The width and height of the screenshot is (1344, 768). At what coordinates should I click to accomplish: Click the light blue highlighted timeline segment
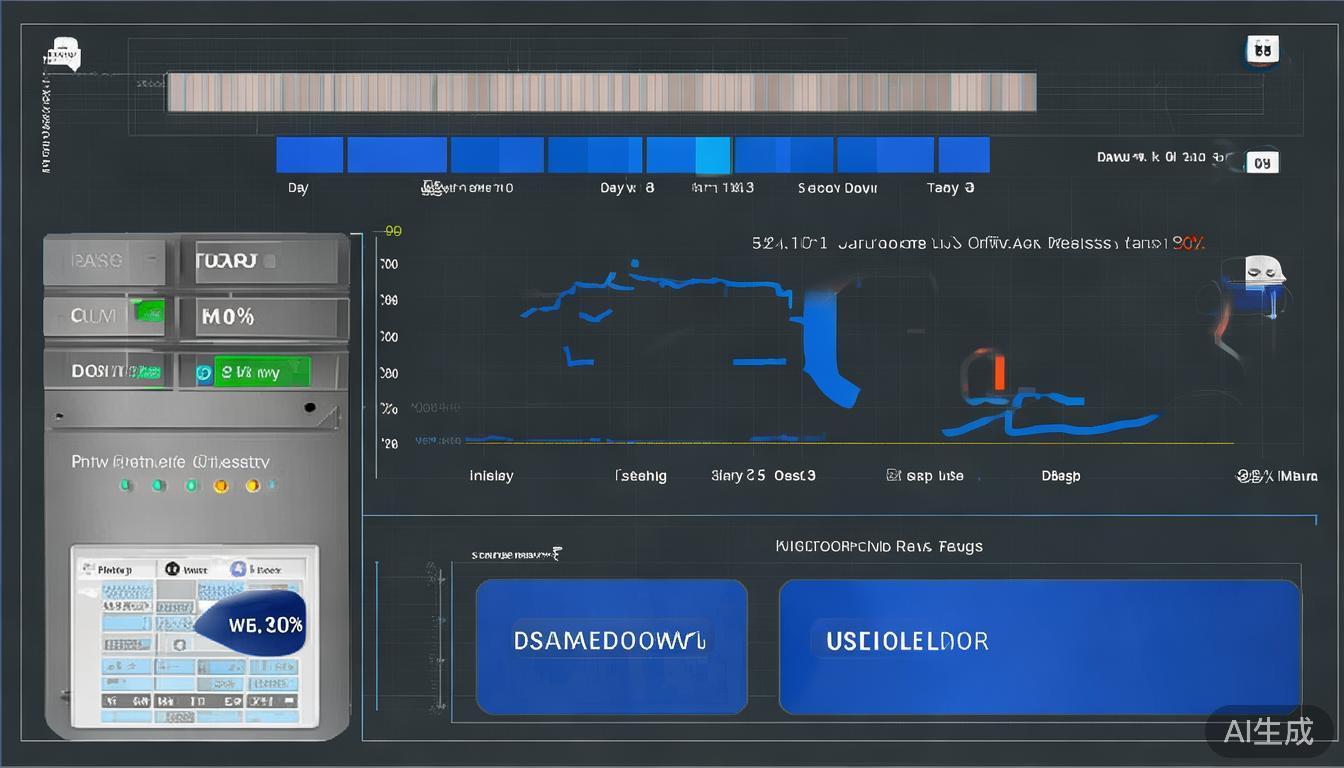click(712, 156)
